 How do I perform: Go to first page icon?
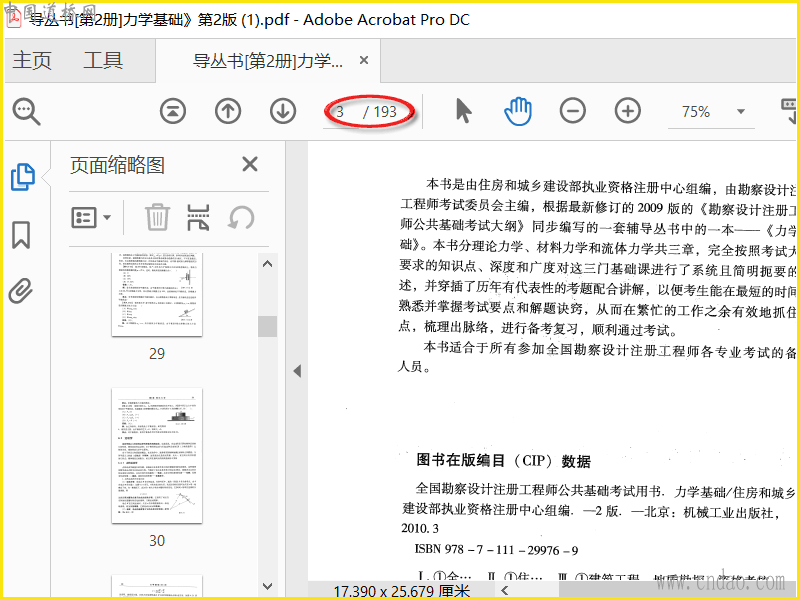coord(173,111)
